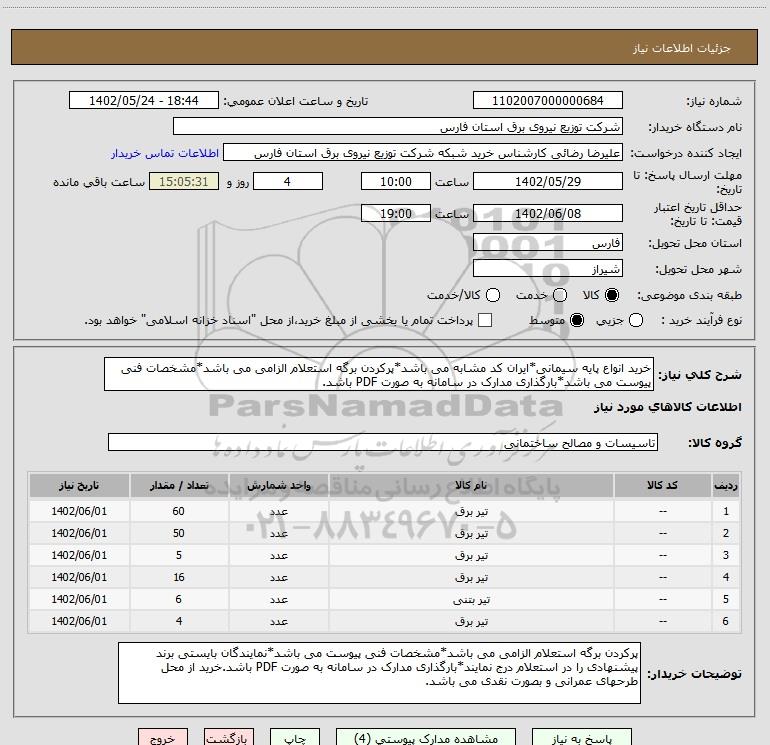
Task: Click the deadline time field 10:00
Action: 396,181
